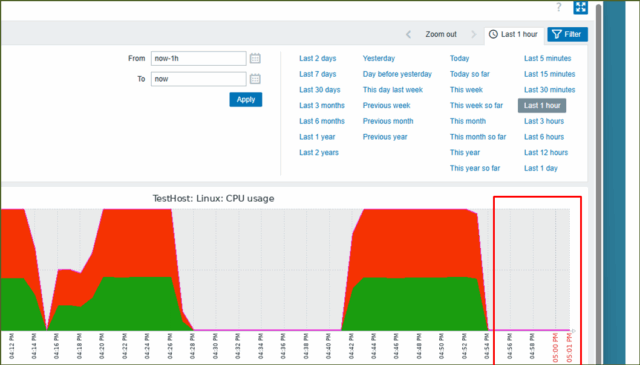
Task: Set range to Last 30 minutes
Action: point(549,90)
